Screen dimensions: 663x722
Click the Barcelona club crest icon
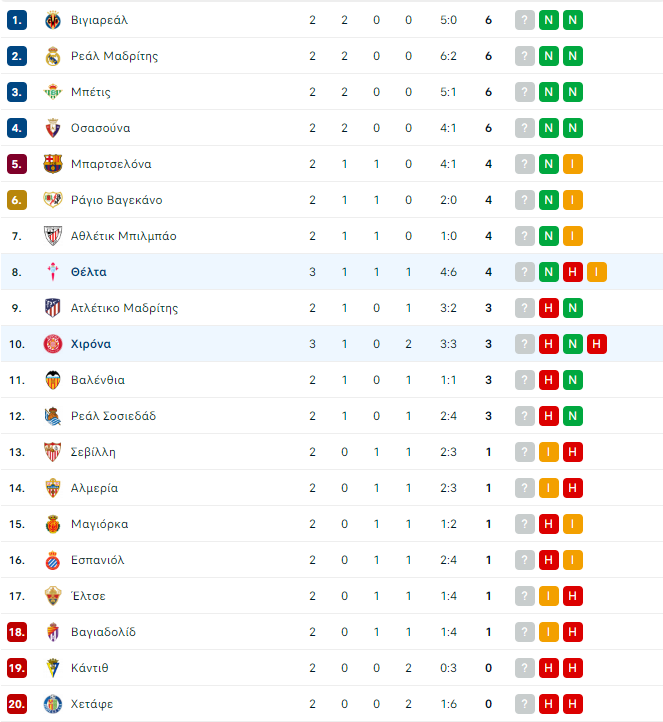pos(53,164)
